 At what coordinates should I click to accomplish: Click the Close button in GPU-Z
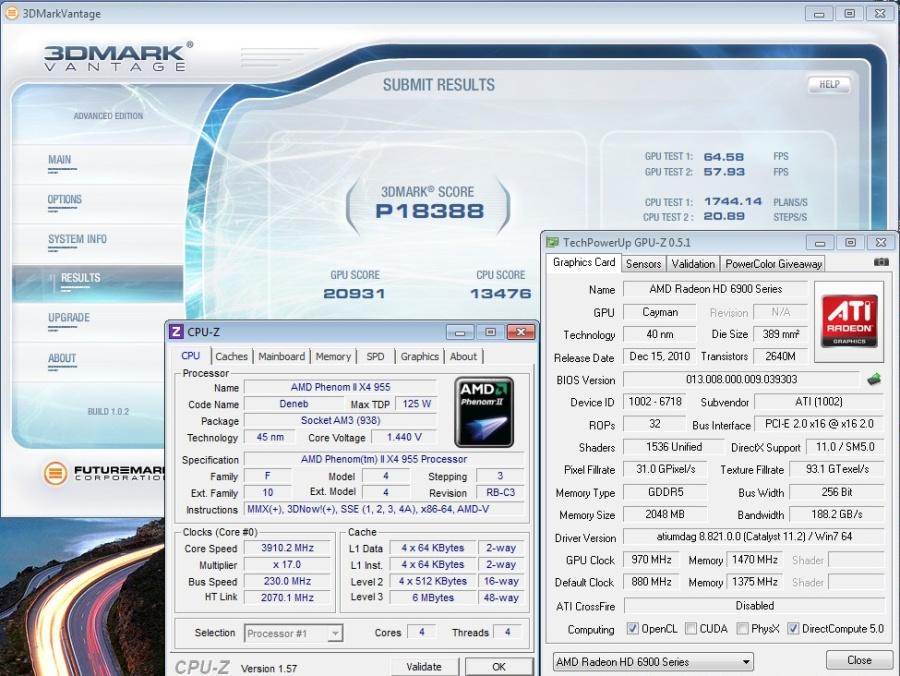point(859,660)
